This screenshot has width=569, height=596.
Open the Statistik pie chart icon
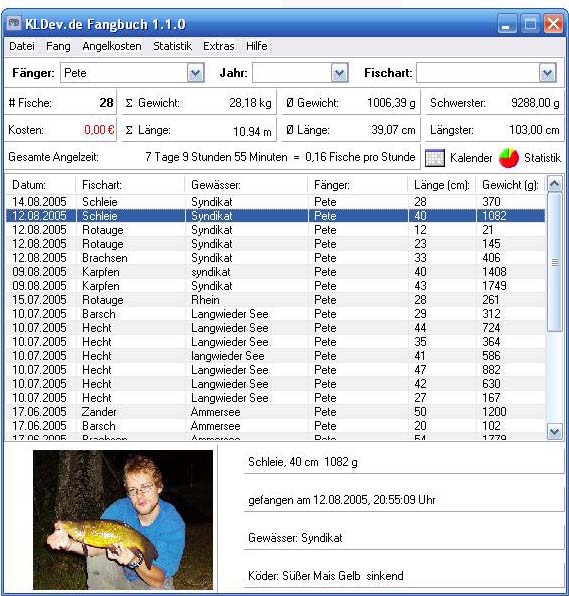(509, 158)
